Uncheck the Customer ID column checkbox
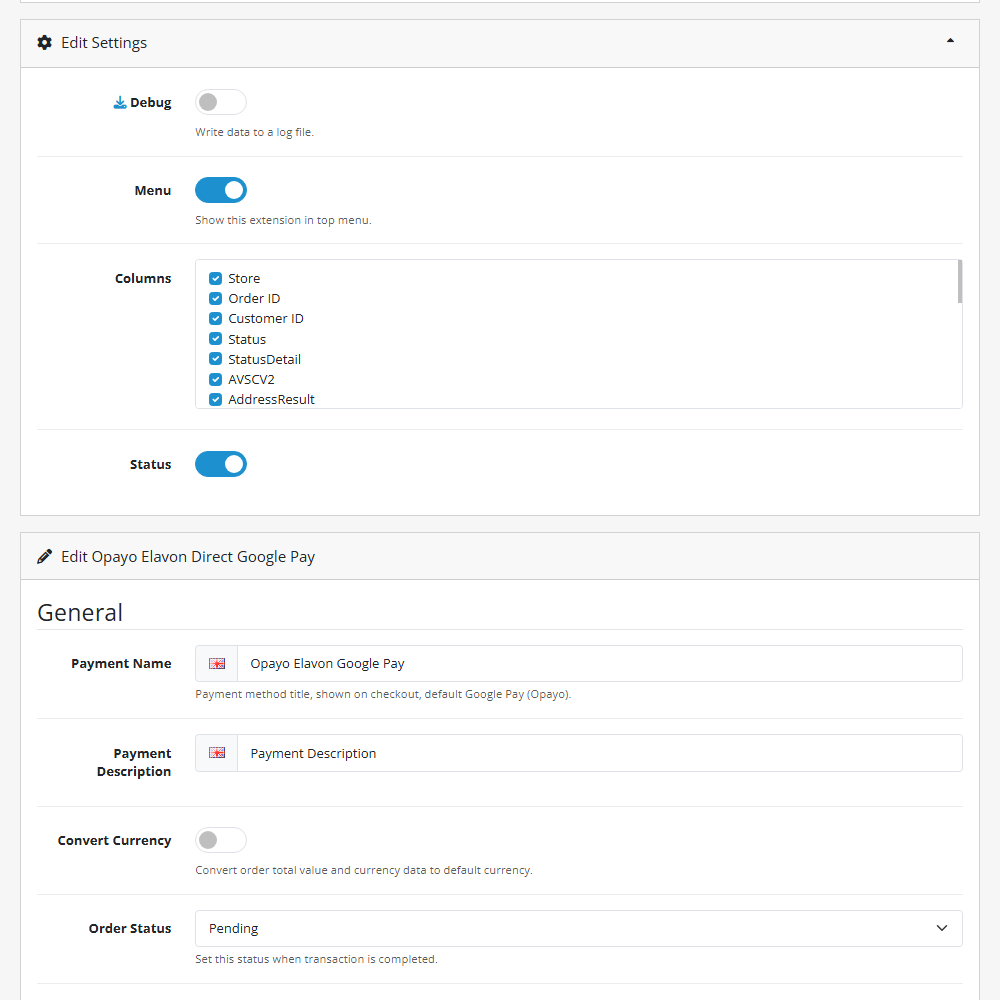Image resolution: width=1000 pixels, height=1000 pixels. point(215,319)
